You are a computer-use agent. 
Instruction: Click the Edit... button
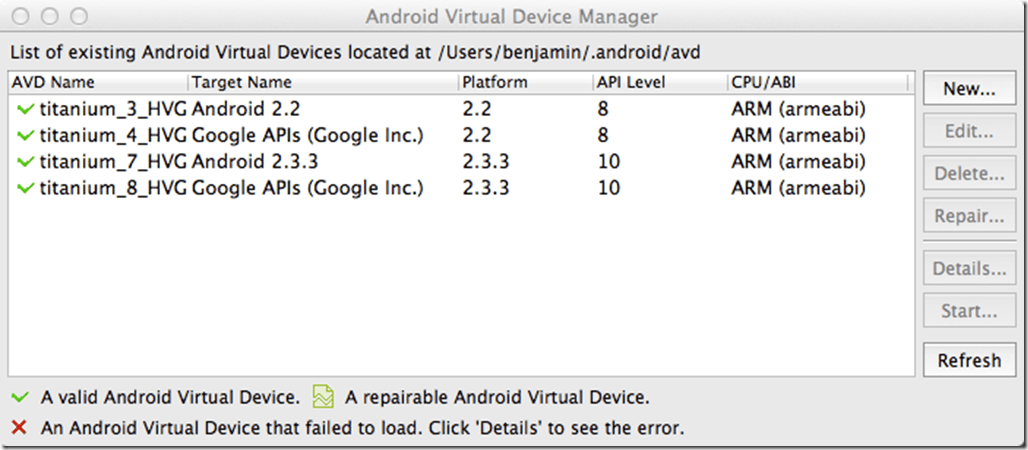pos(969,131)
